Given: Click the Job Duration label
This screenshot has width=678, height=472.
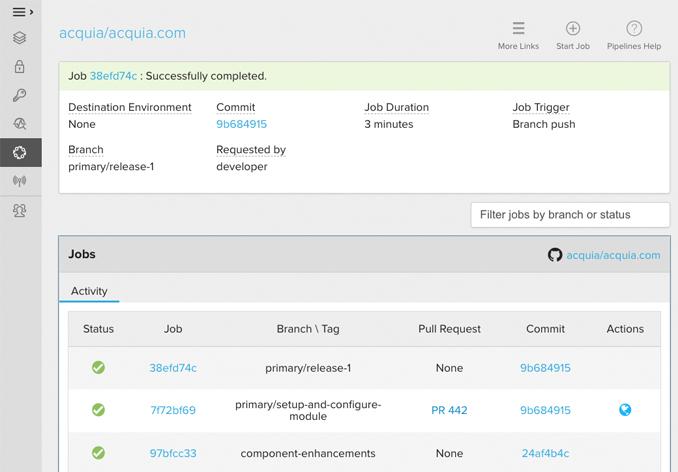Looking at the screenshot, I should click(x=397, y=107).
